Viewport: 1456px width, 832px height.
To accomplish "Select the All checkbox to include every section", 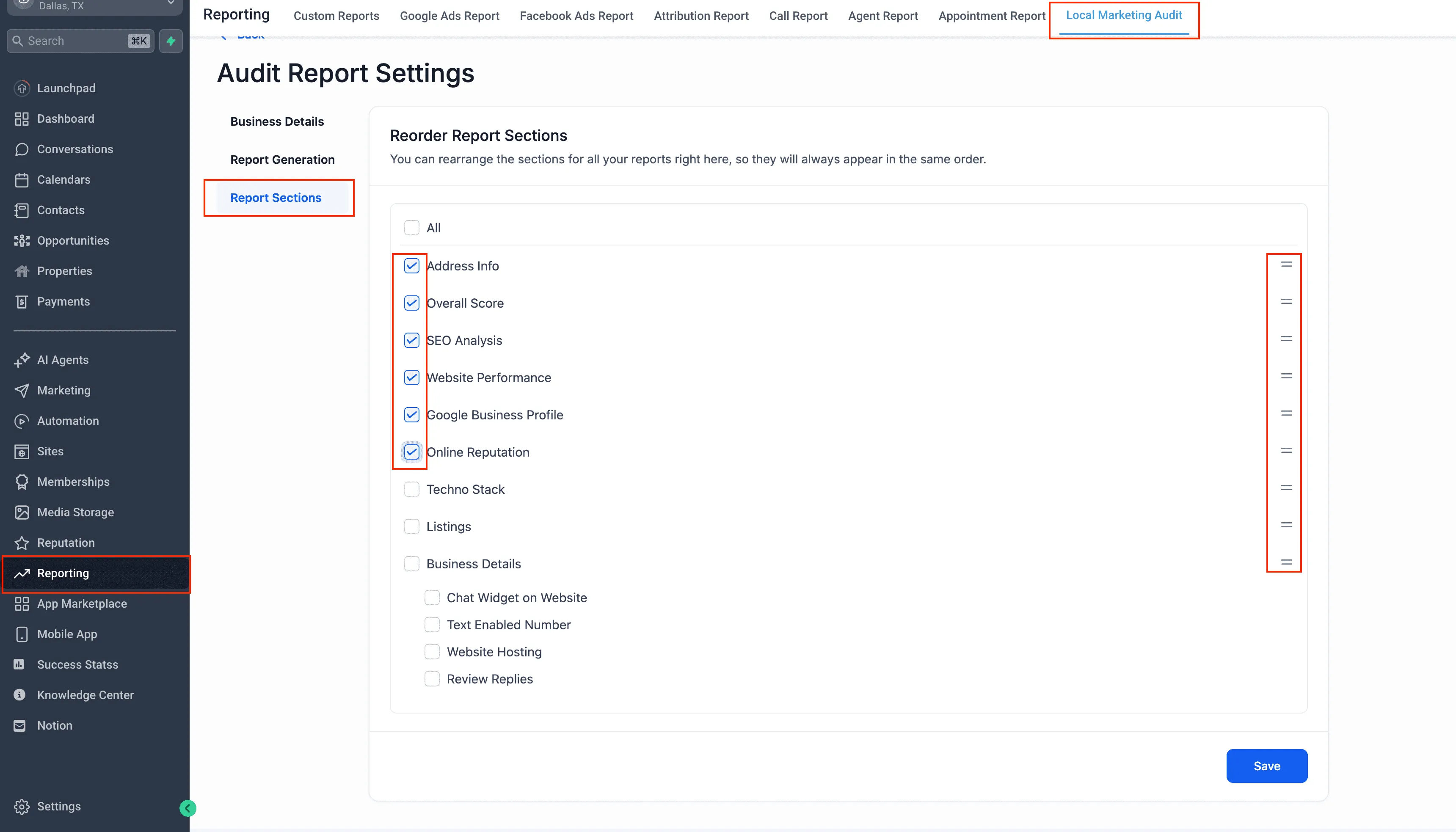I will point(411,227).
